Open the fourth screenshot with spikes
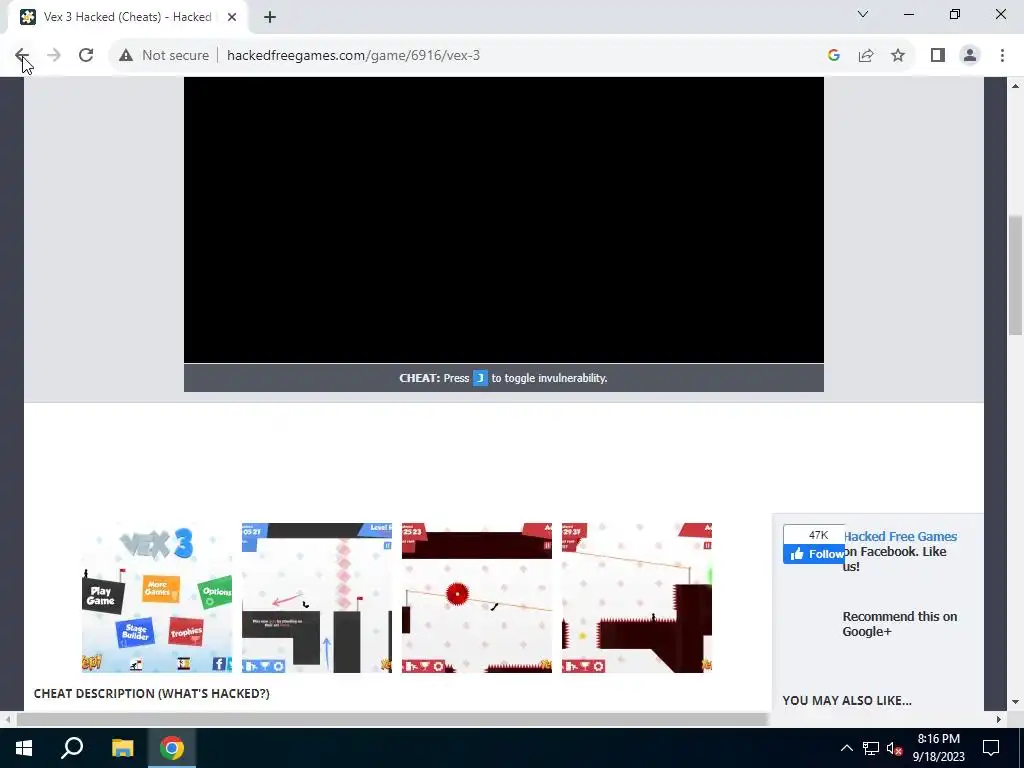The width and height of the screenshot is (1024, 768). coord(637,598)
